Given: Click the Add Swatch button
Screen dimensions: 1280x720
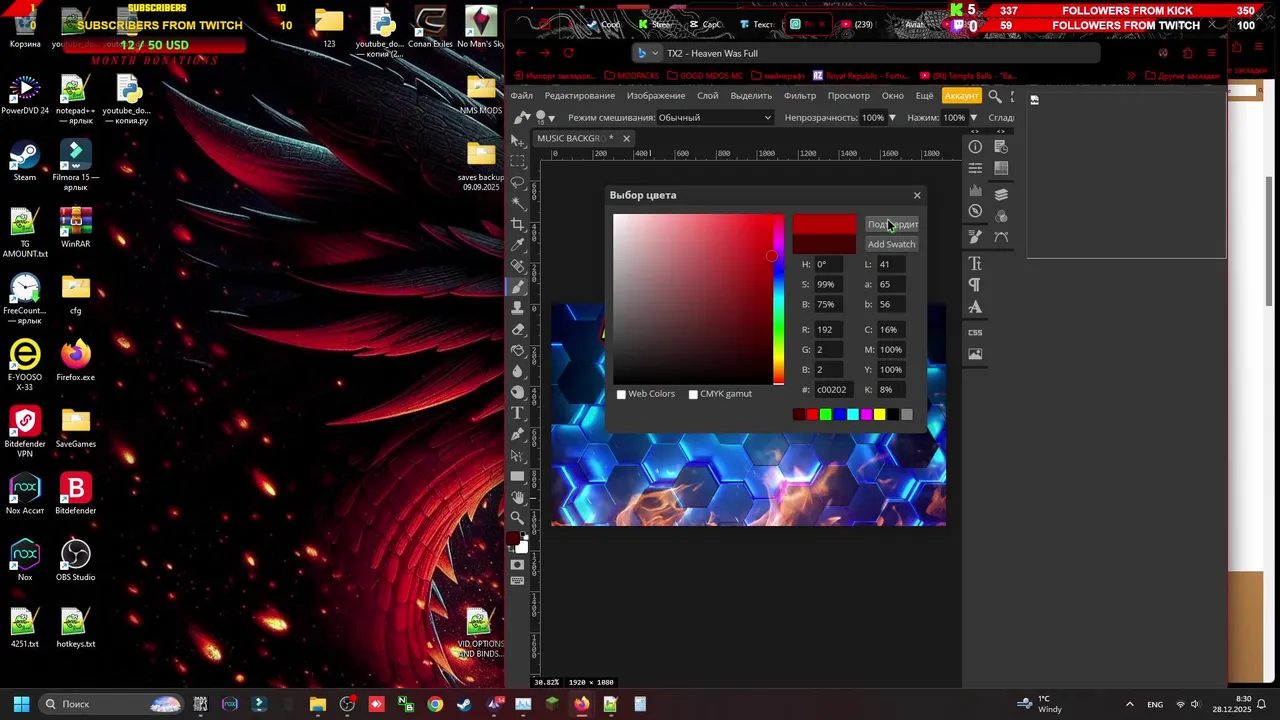Looking at the screenshot, I should click(x=891, y=244).
